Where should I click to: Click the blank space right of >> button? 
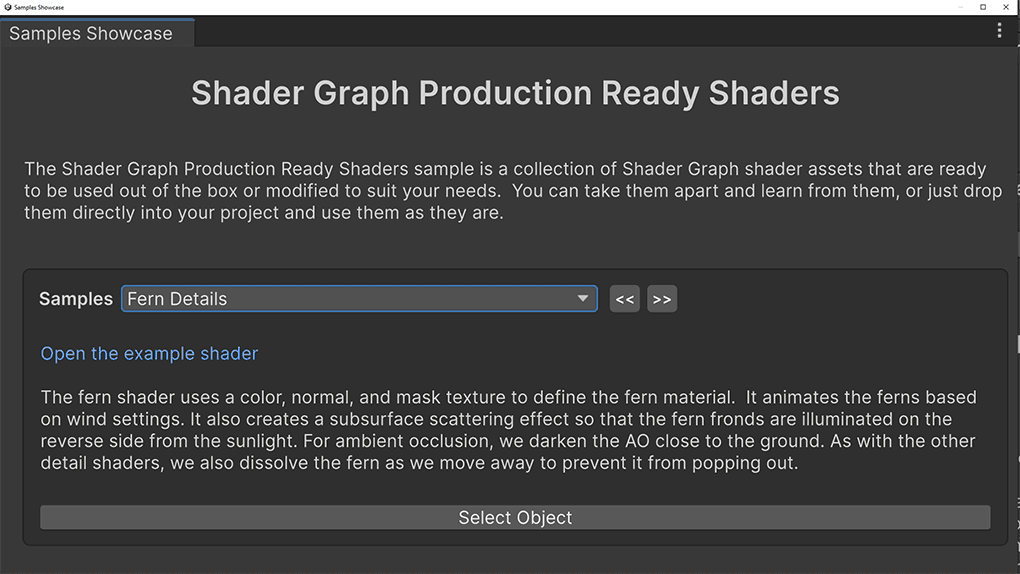(840, 299)
